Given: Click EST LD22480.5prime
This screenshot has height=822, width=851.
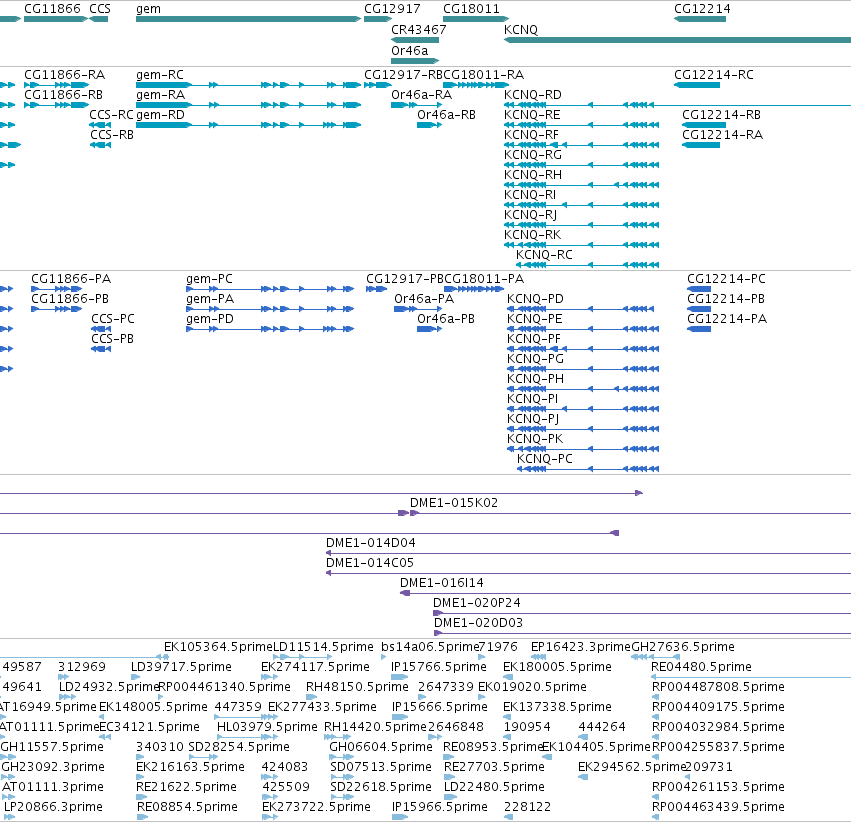Looking at the screenshot, I should (450, 797).
